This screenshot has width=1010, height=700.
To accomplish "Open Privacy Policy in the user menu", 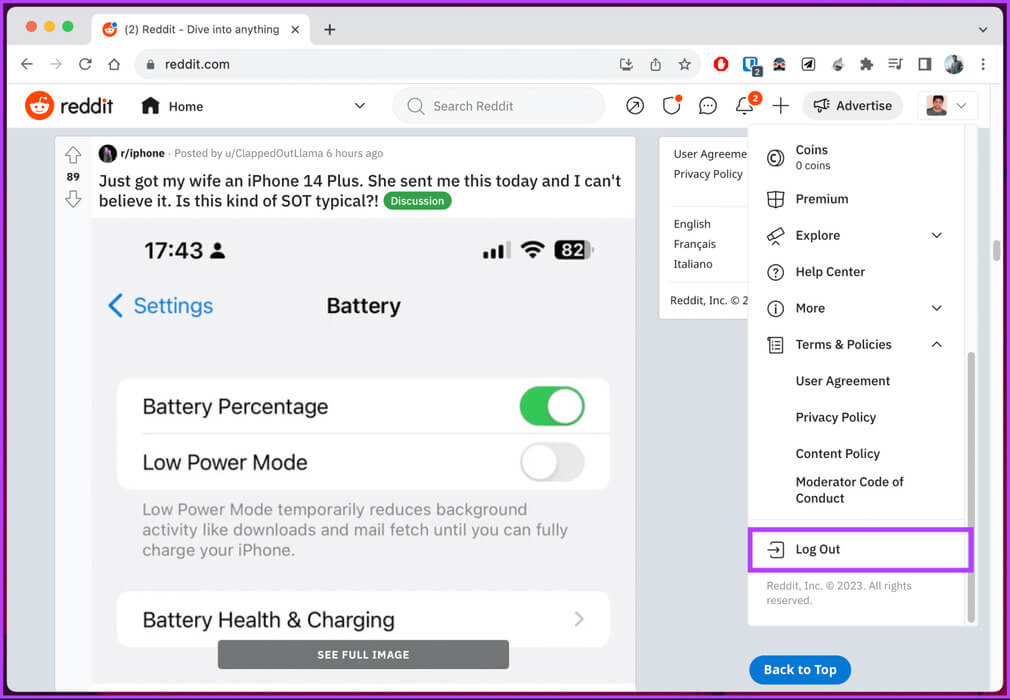I will 835,417.
